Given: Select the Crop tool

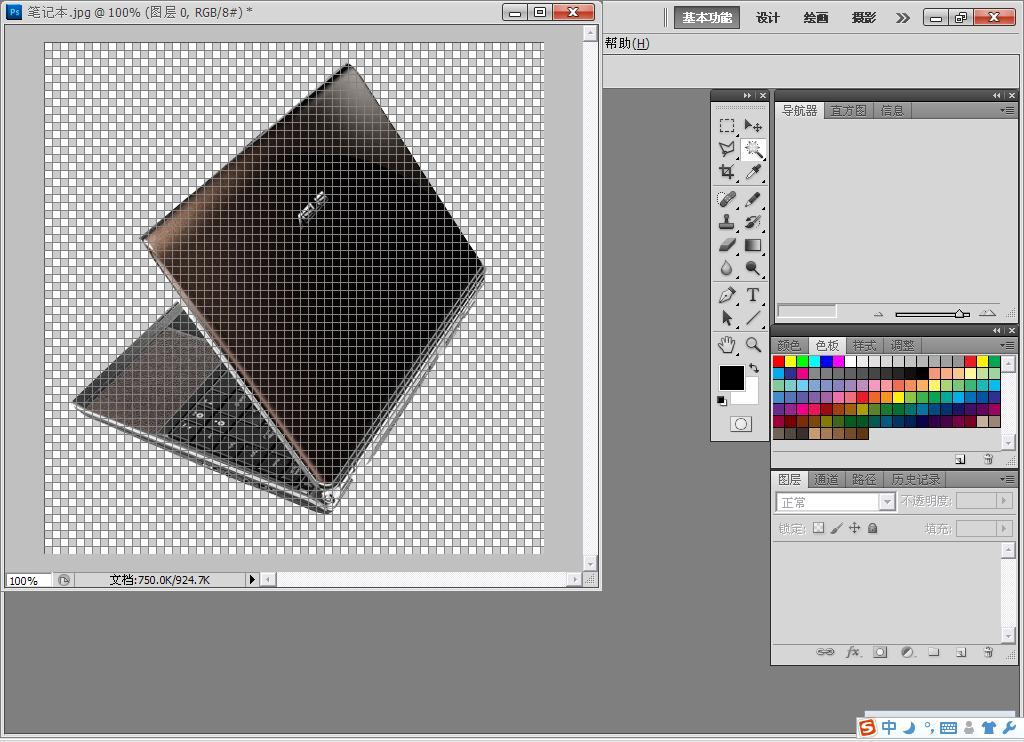Looking at the screenshot, I should pyautogui.click(x=727, y=172).
